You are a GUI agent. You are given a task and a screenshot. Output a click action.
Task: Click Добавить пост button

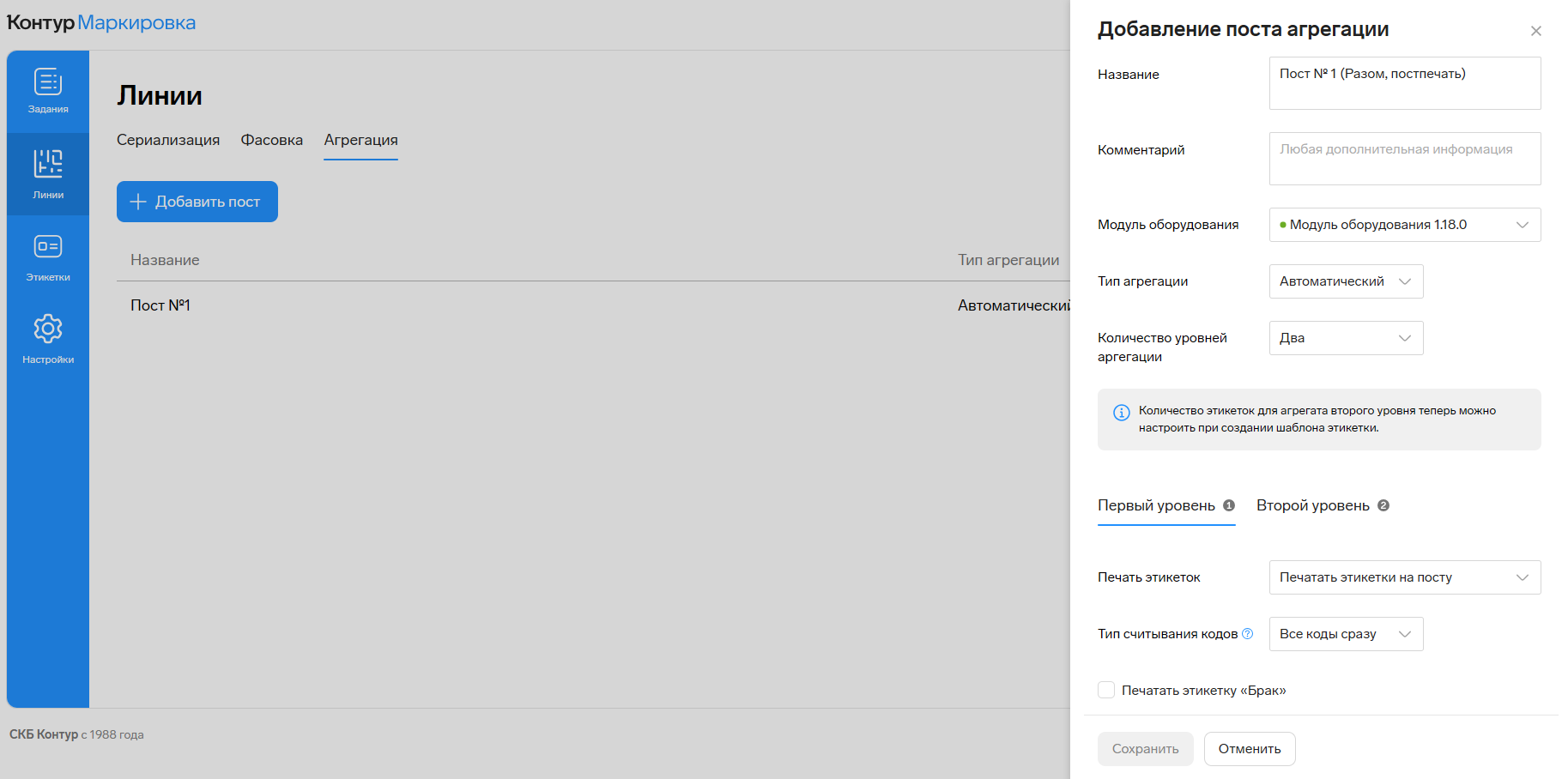[x=197, y=202]
